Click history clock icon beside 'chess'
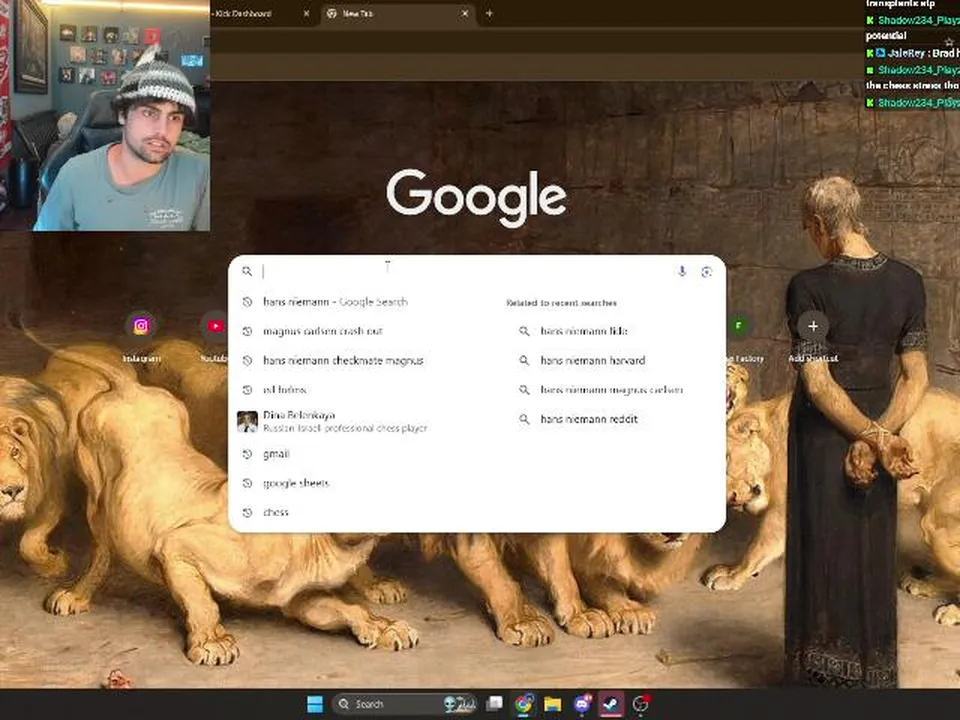 click(x=247, y=512)
